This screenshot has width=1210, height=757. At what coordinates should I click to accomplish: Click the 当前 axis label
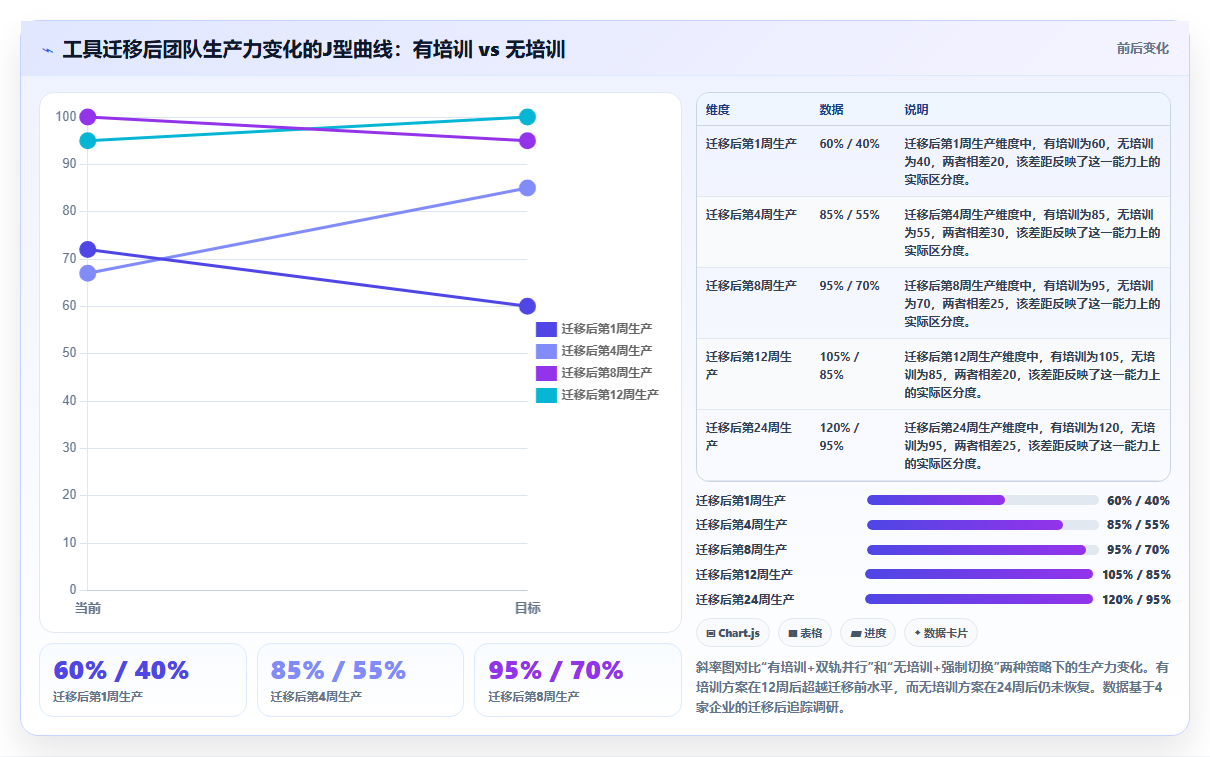(87, 608)
